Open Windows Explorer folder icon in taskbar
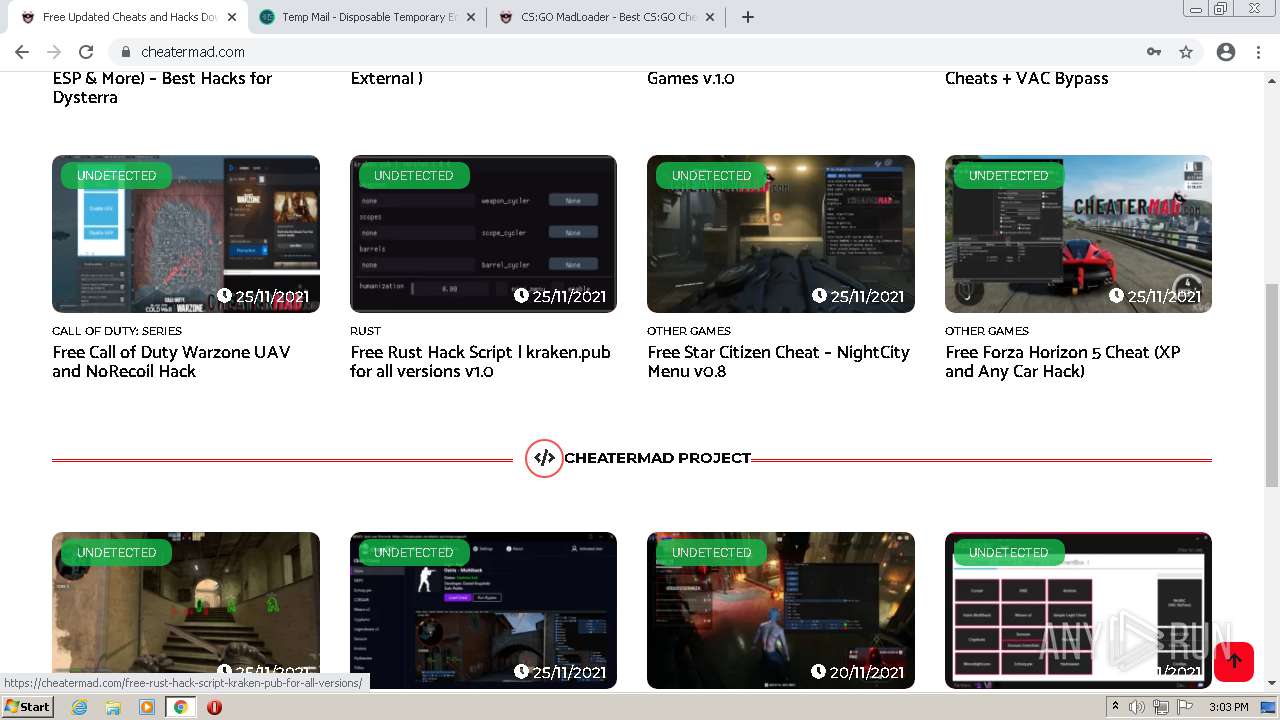Viewport: 1280px width, 720px height. 113,707
